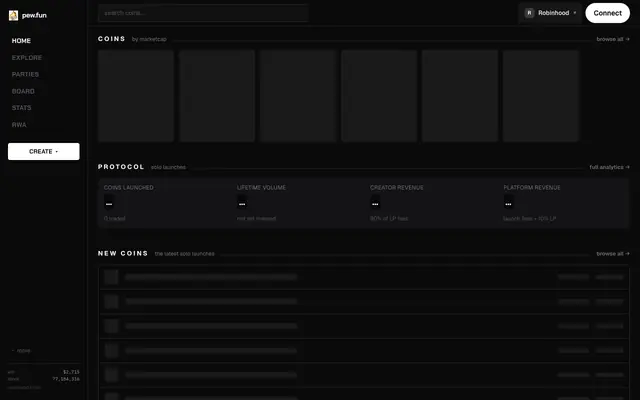
Task: Click the COINS section heading
Action: tap(111, 39)
